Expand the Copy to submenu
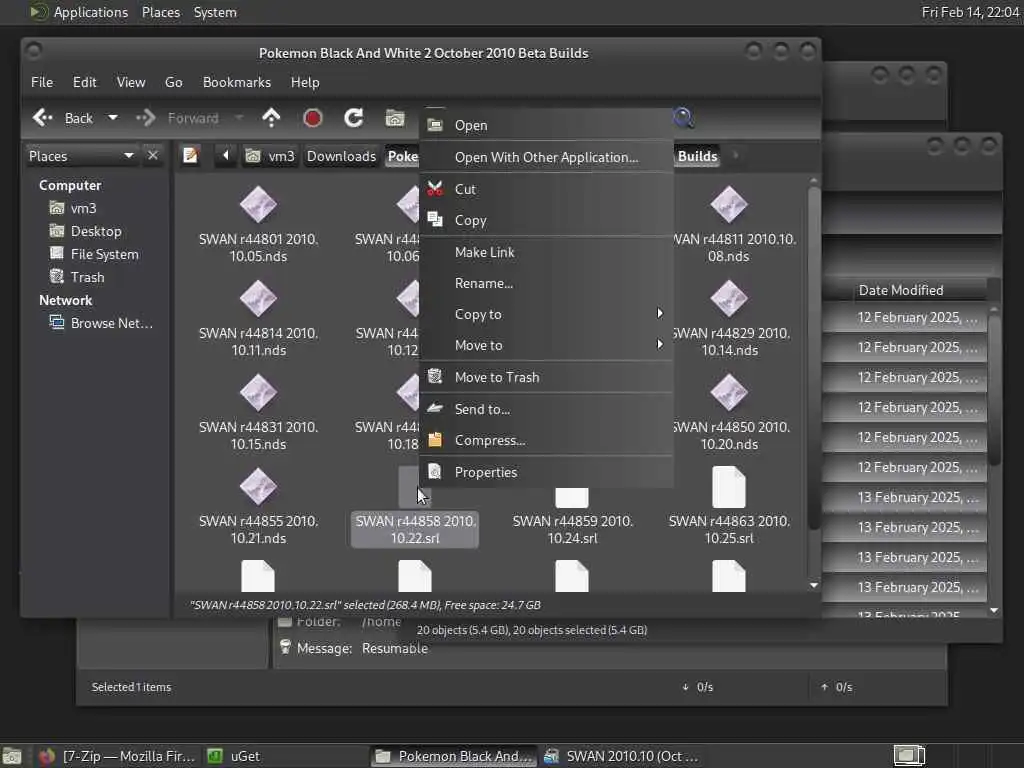This screenshot has height=768, width=1024. 547,314
